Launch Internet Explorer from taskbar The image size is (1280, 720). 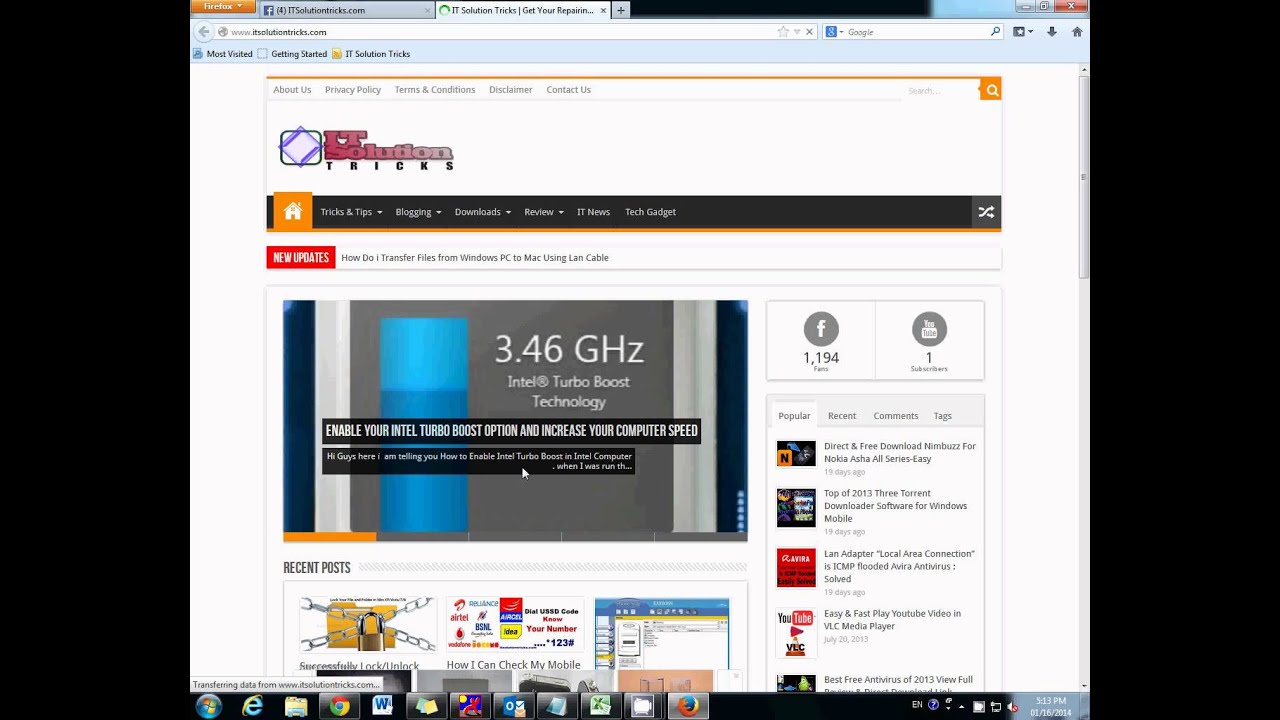click(253, 706)
